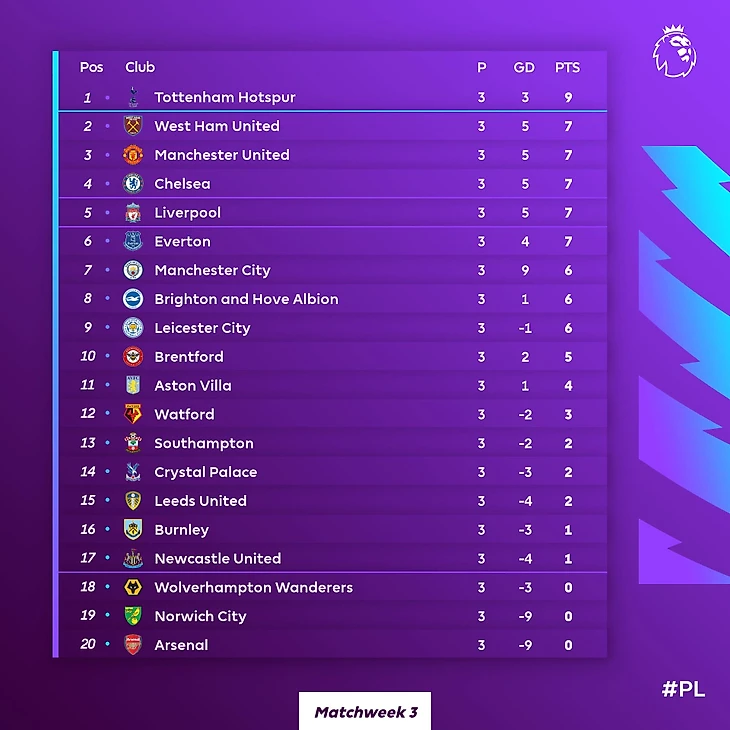Click the Liverpool club crest

tap(133, 213)
